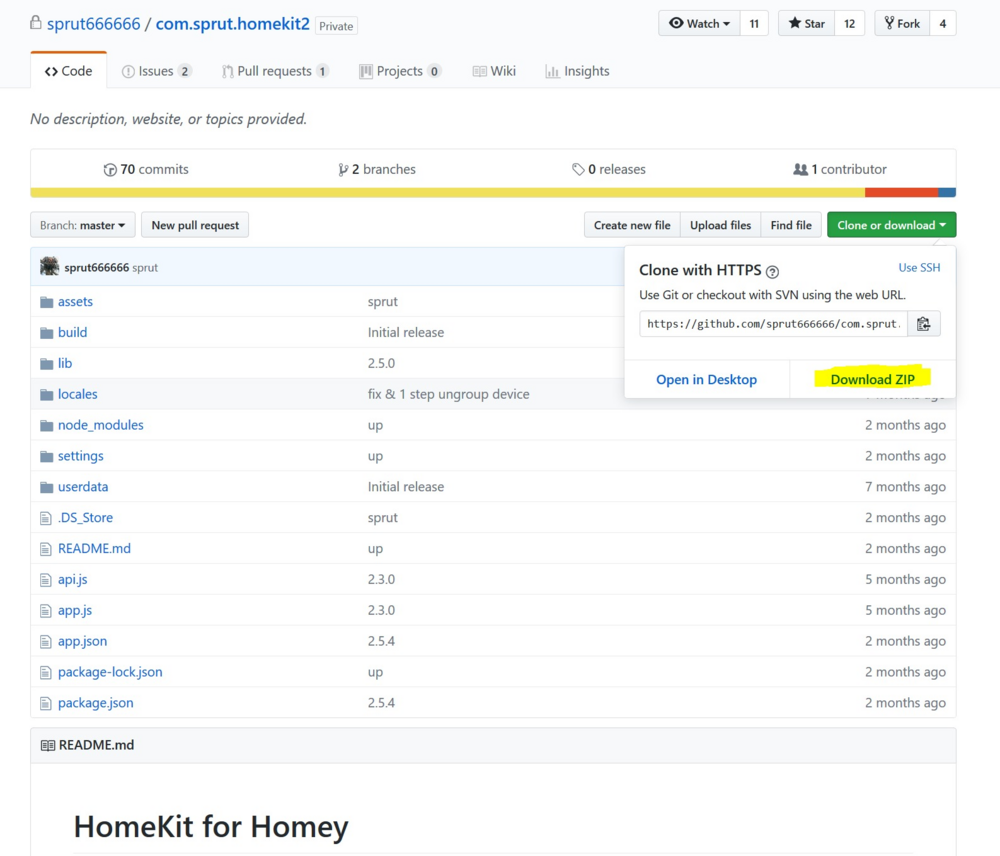The height and width of the screenshot is (856, 1000).
Task: Open the api.js file
Action: click(x=73, y=580)
